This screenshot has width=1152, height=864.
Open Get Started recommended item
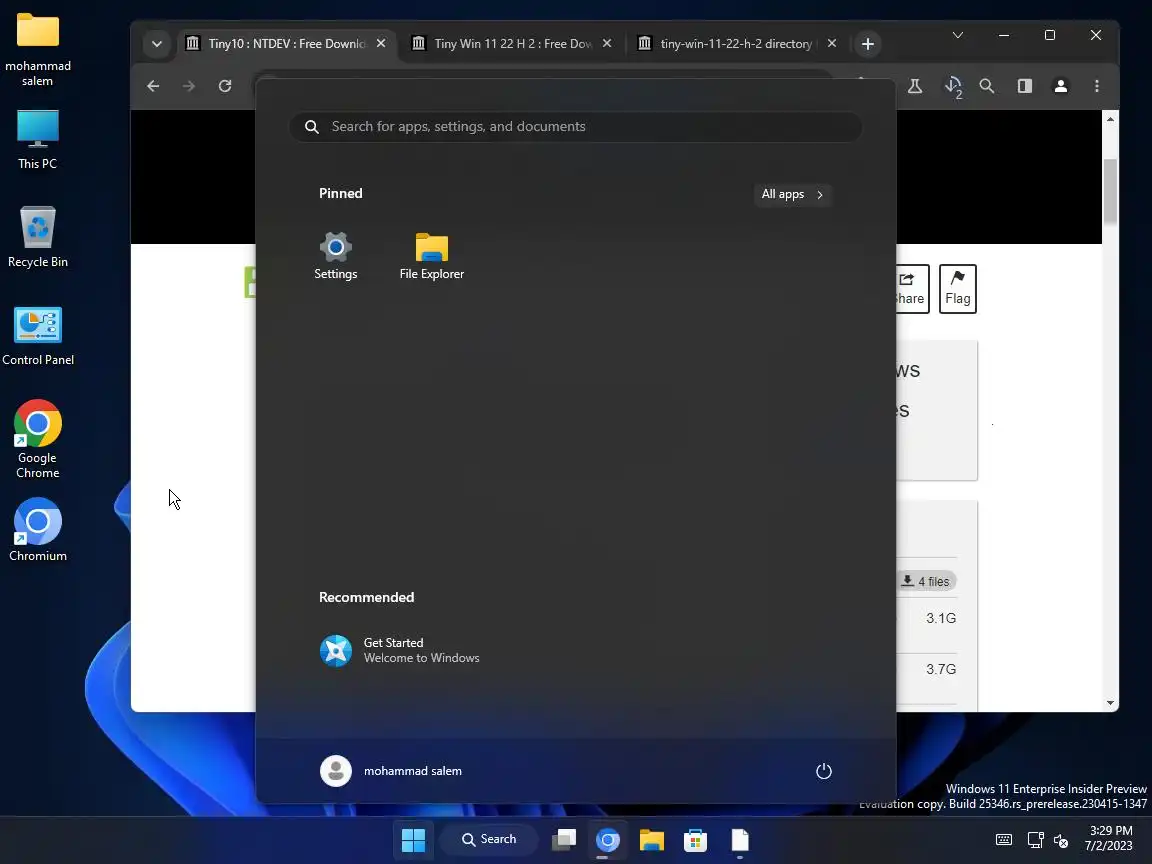400,650
